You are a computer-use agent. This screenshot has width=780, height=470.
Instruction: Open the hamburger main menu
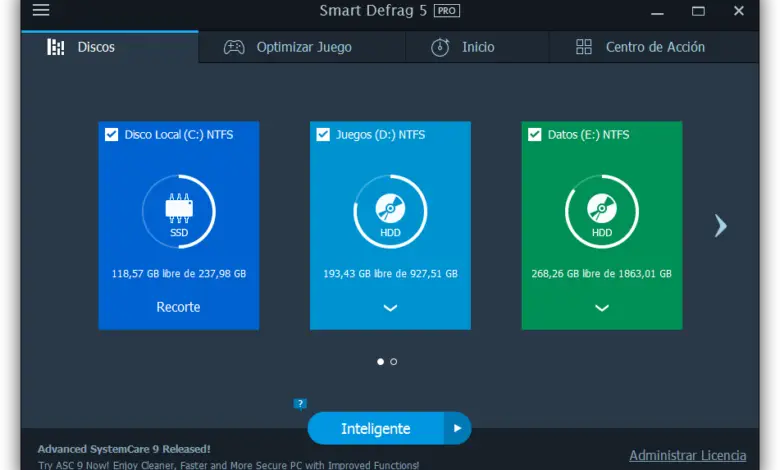pos(41,10)
